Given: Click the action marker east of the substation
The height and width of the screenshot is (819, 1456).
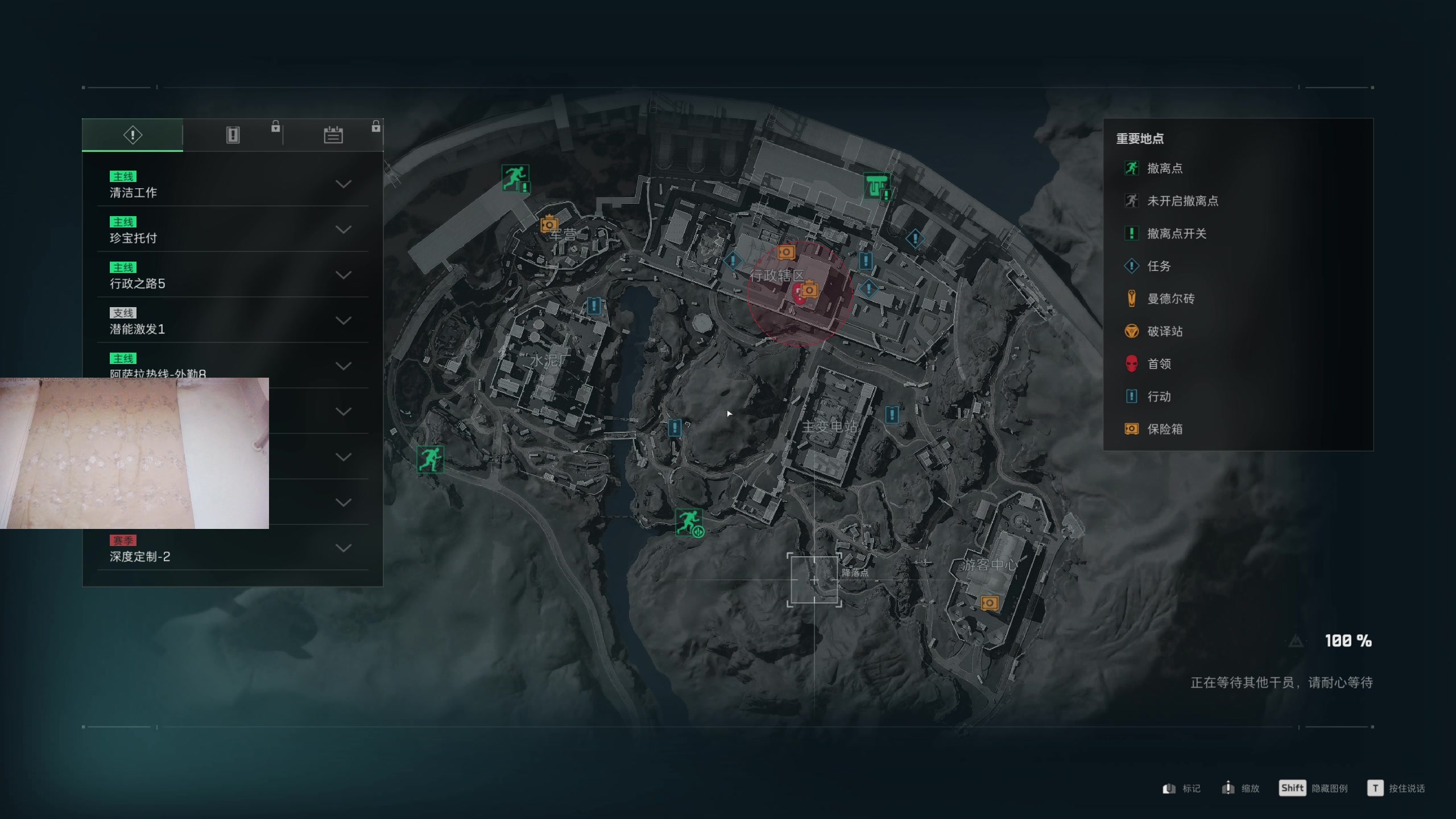Looking at the screenshot, I should point(892,415).
